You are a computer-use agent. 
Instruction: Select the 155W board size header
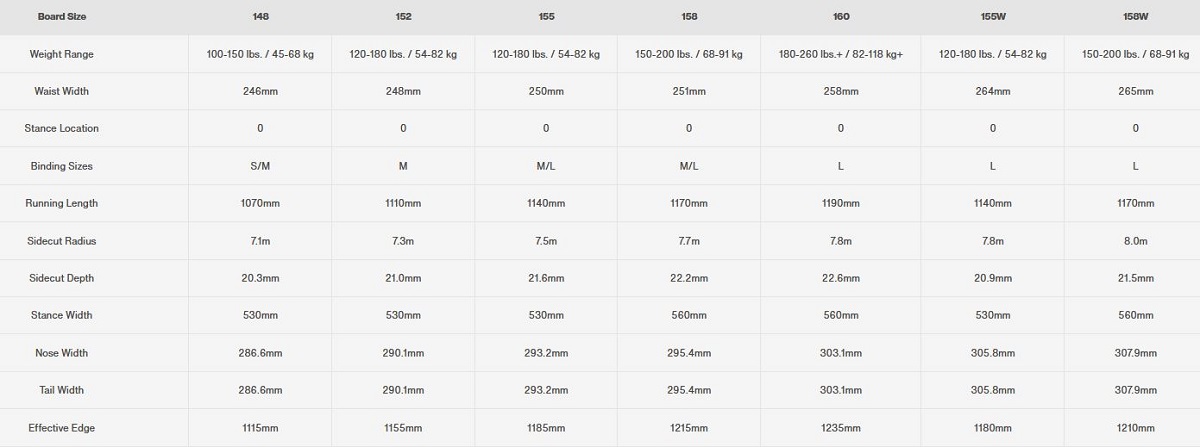point(992,17)
